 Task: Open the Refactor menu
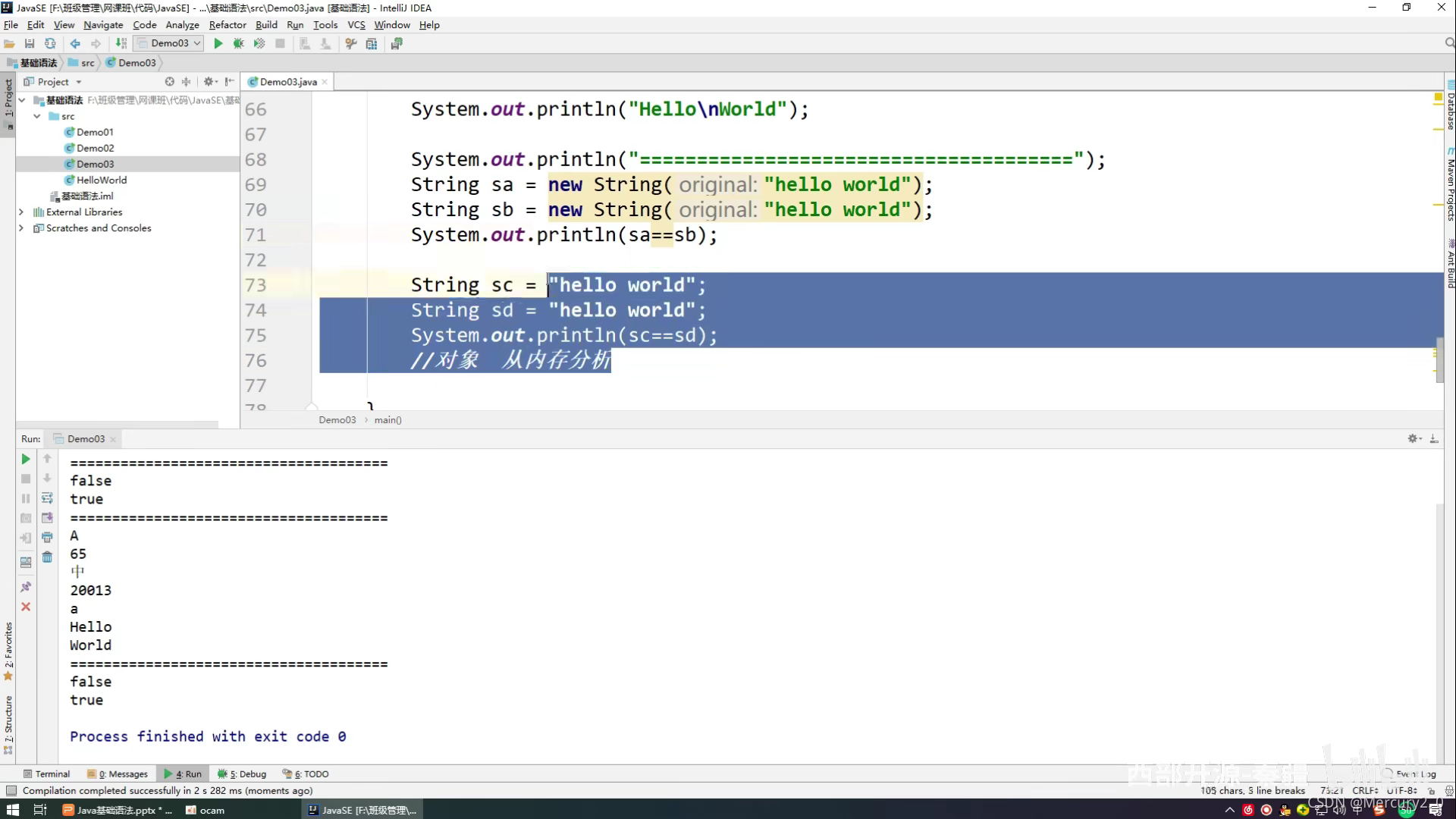click(227, 25)
